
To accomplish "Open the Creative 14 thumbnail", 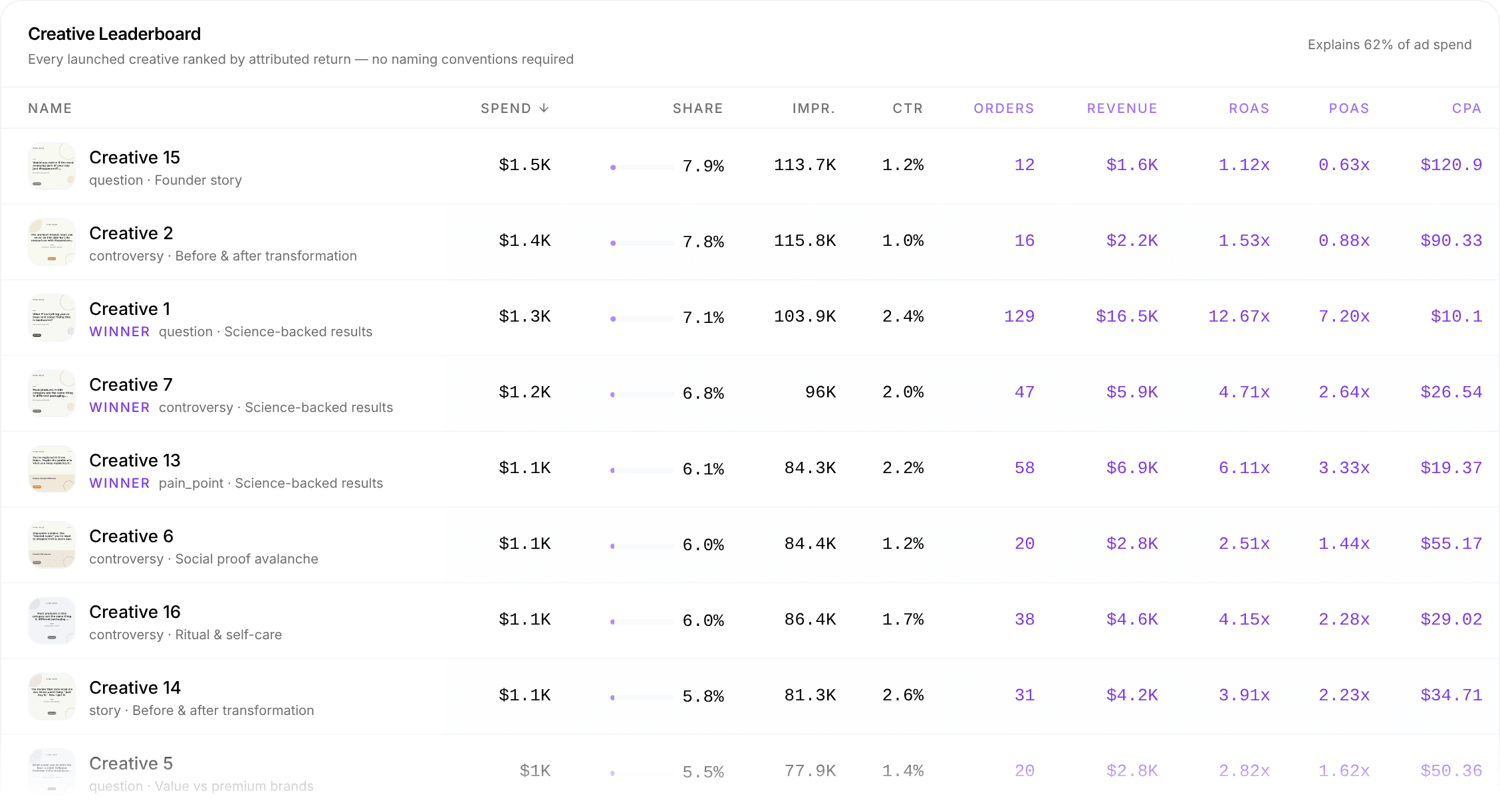I will [x=52, y=696].
